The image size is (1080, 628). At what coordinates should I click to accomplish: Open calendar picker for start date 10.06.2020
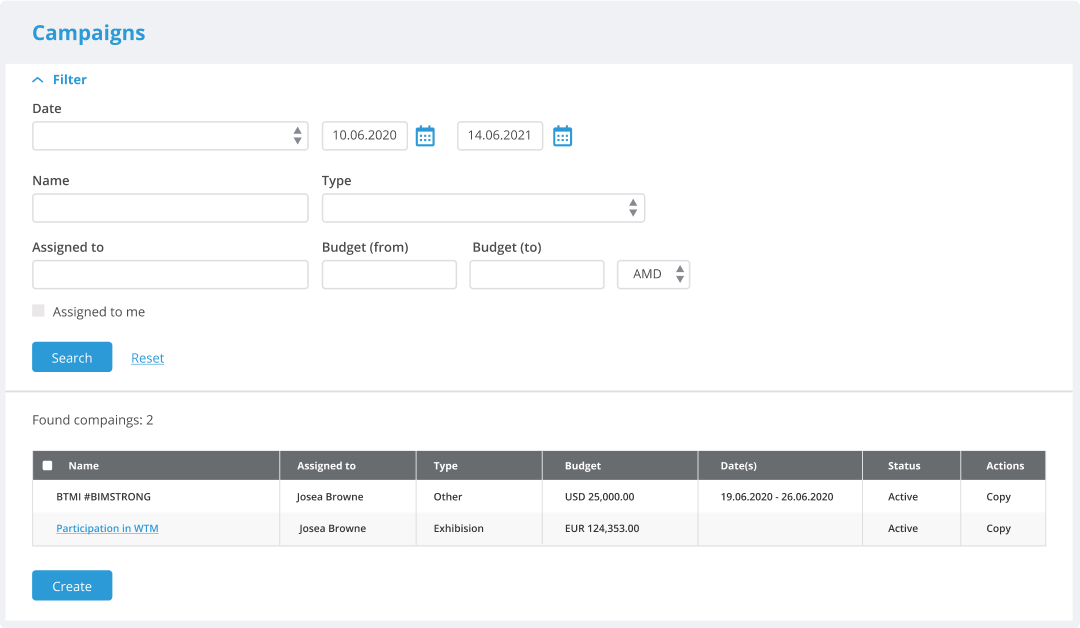pos(425,137)
